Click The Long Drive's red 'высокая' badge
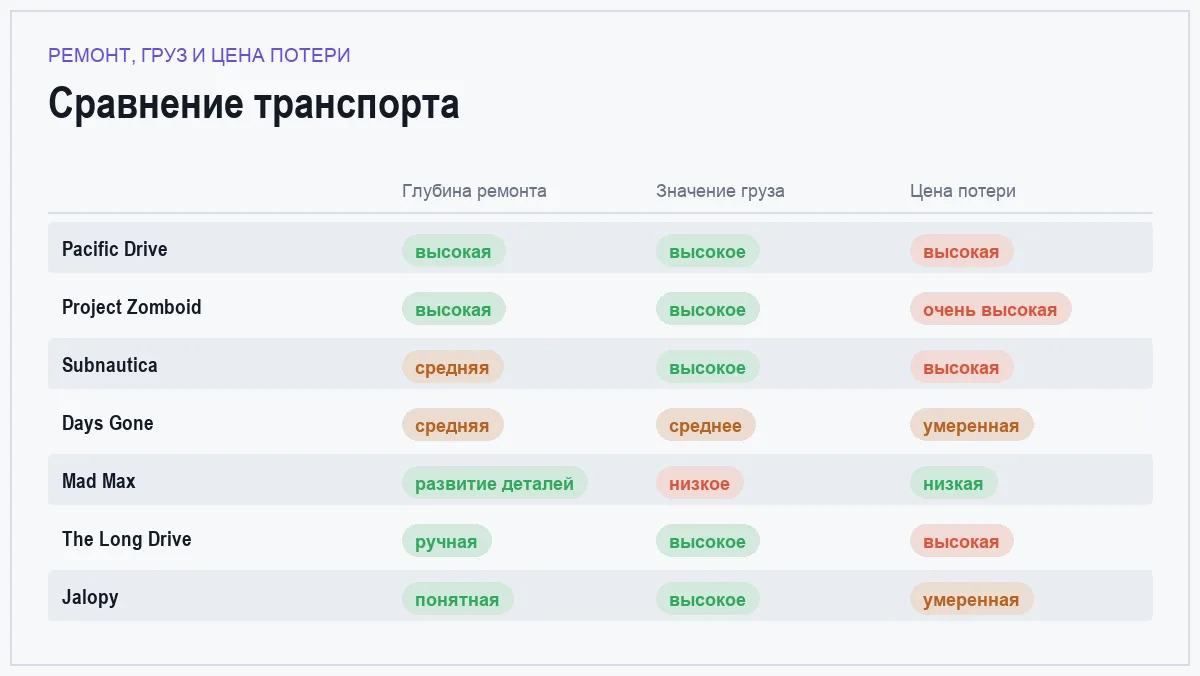The image size is (1200, 676). [962, 541]
